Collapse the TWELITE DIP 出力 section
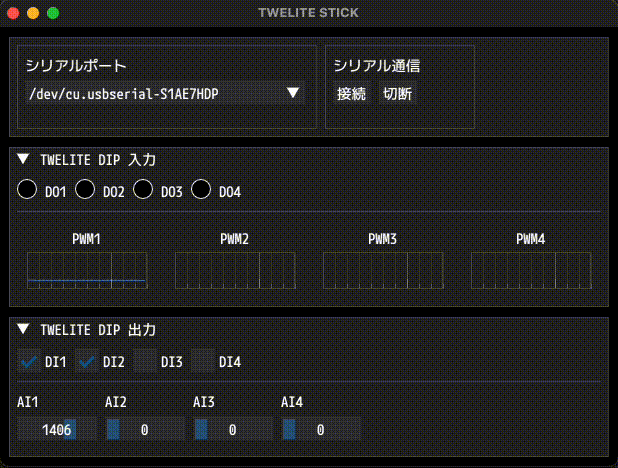Viewport: 618px width, 468px height. coord(23,329)
